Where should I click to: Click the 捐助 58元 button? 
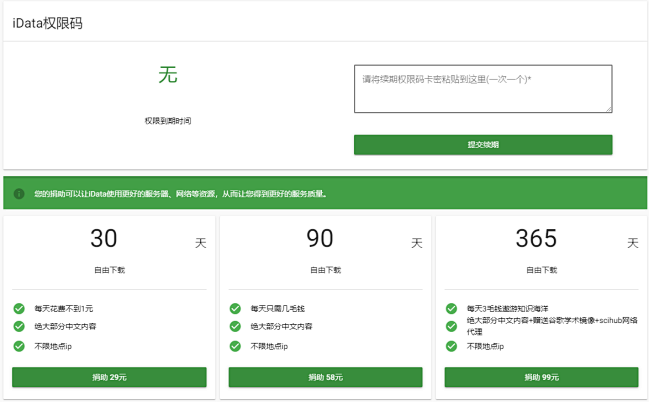[325, 377]
